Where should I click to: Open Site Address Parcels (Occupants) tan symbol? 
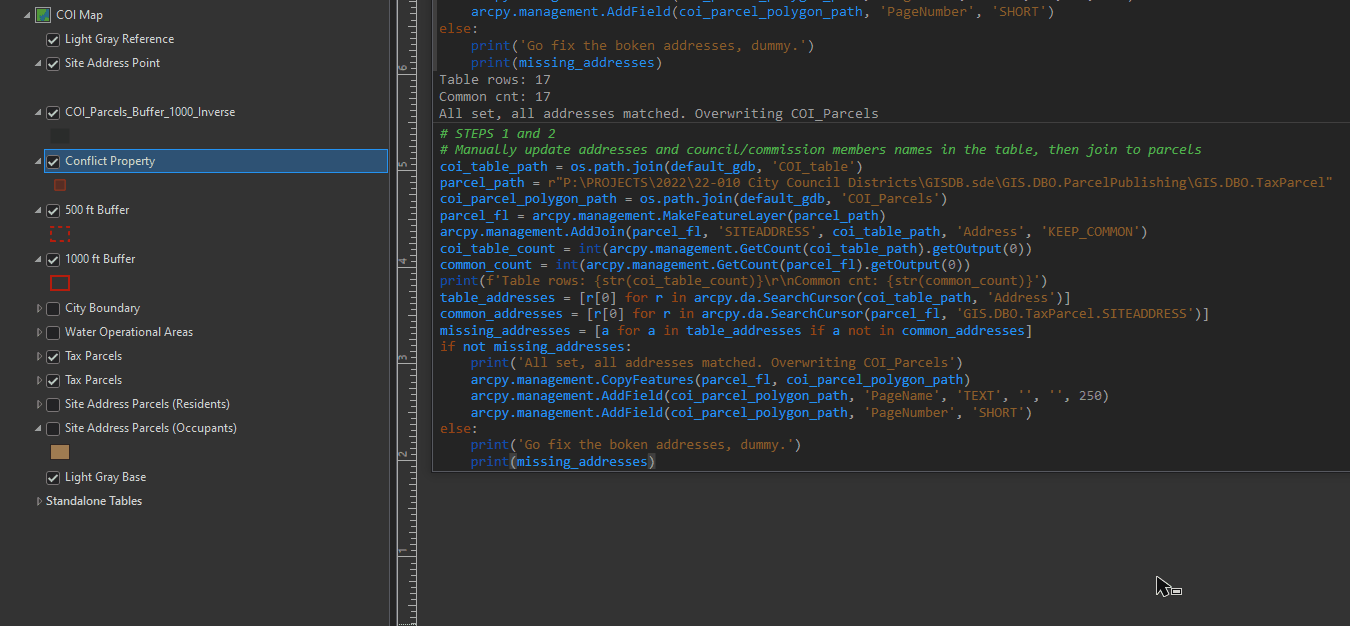pos(60,452)
